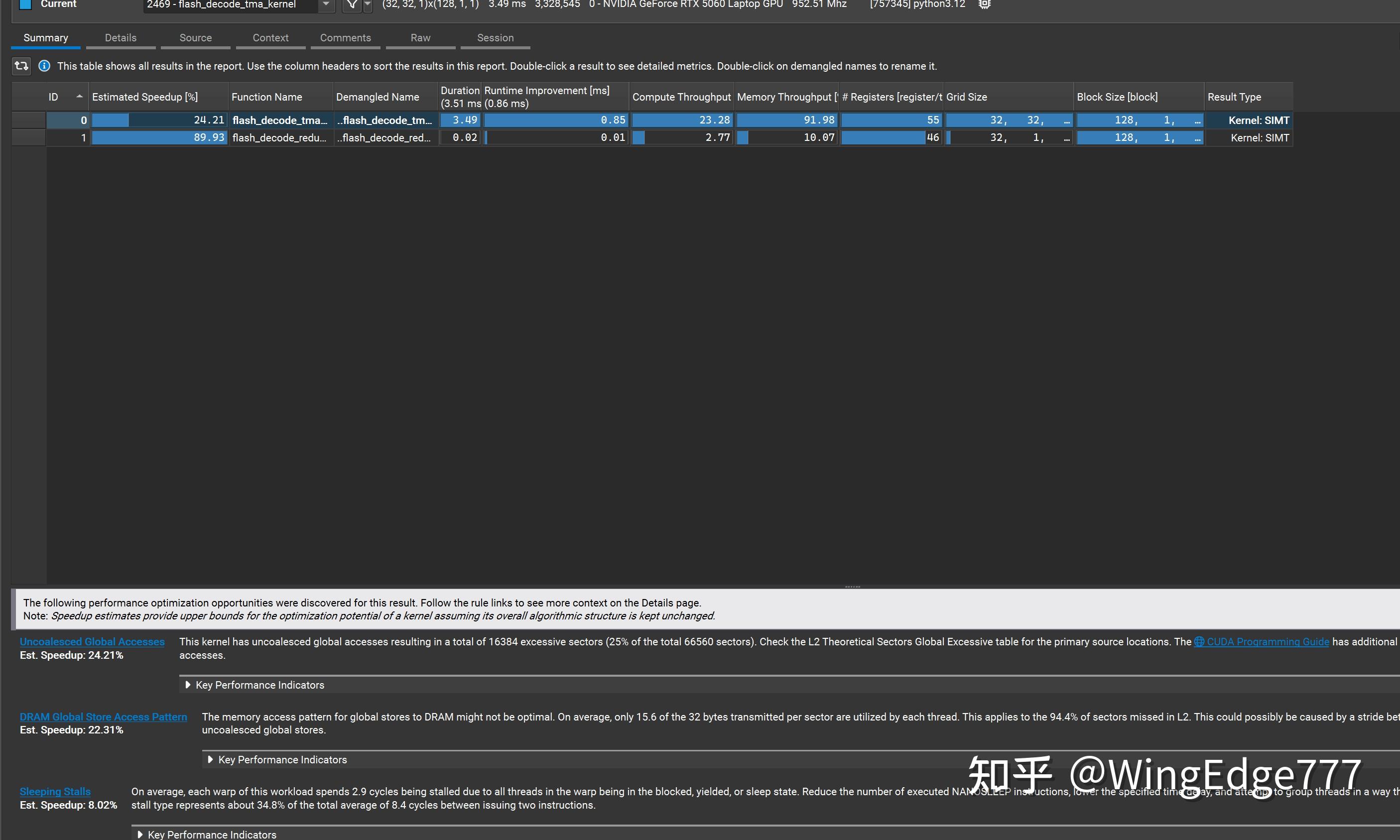Image resolution: width=1400 pixels, height=840 pixels.
Task: Open the filter funnel button
Action: click(x=352, y=4)
